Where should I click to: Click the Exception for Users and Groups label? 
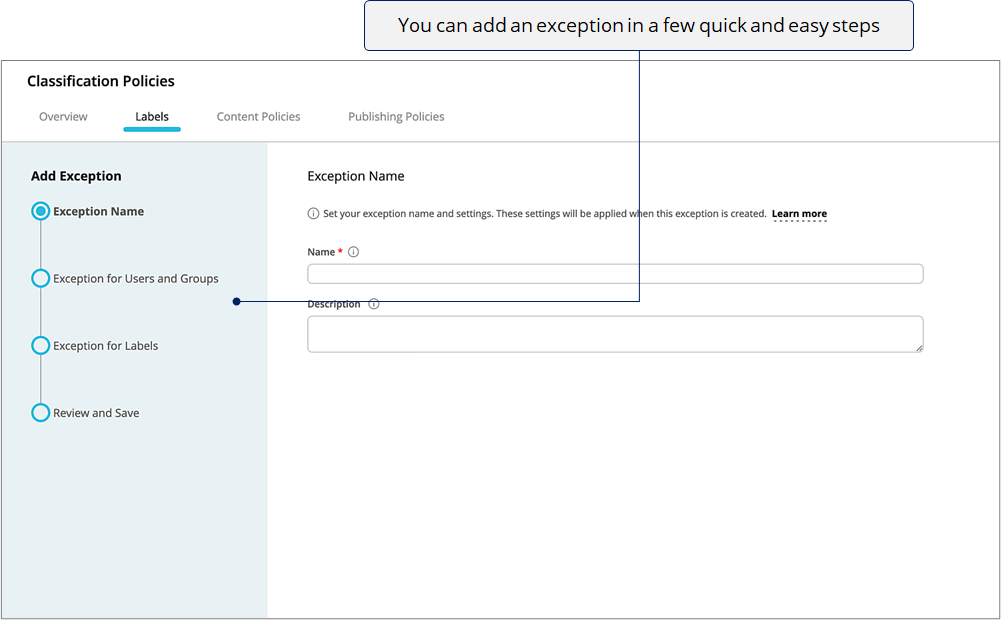tap(136, 278)
